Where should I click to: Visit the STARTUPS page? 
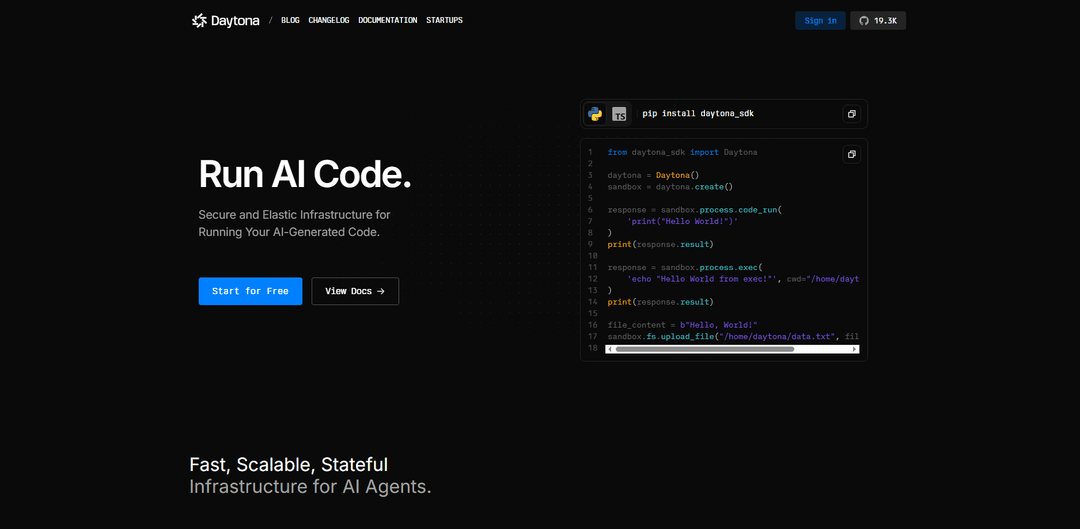(x=444, y=21)
